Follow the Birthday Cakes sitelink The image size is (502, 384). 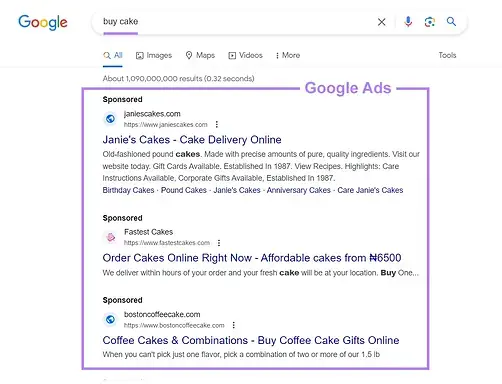click(128, 190)
